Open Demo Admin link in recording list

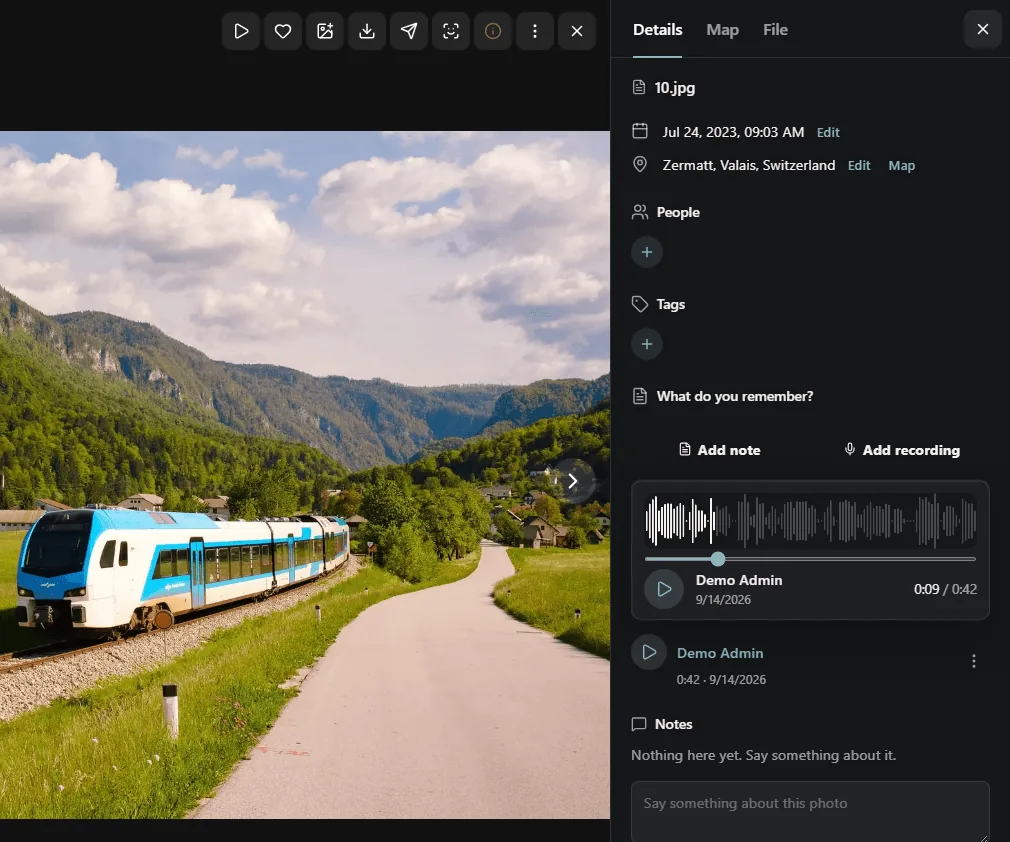(x=719, y=653)
